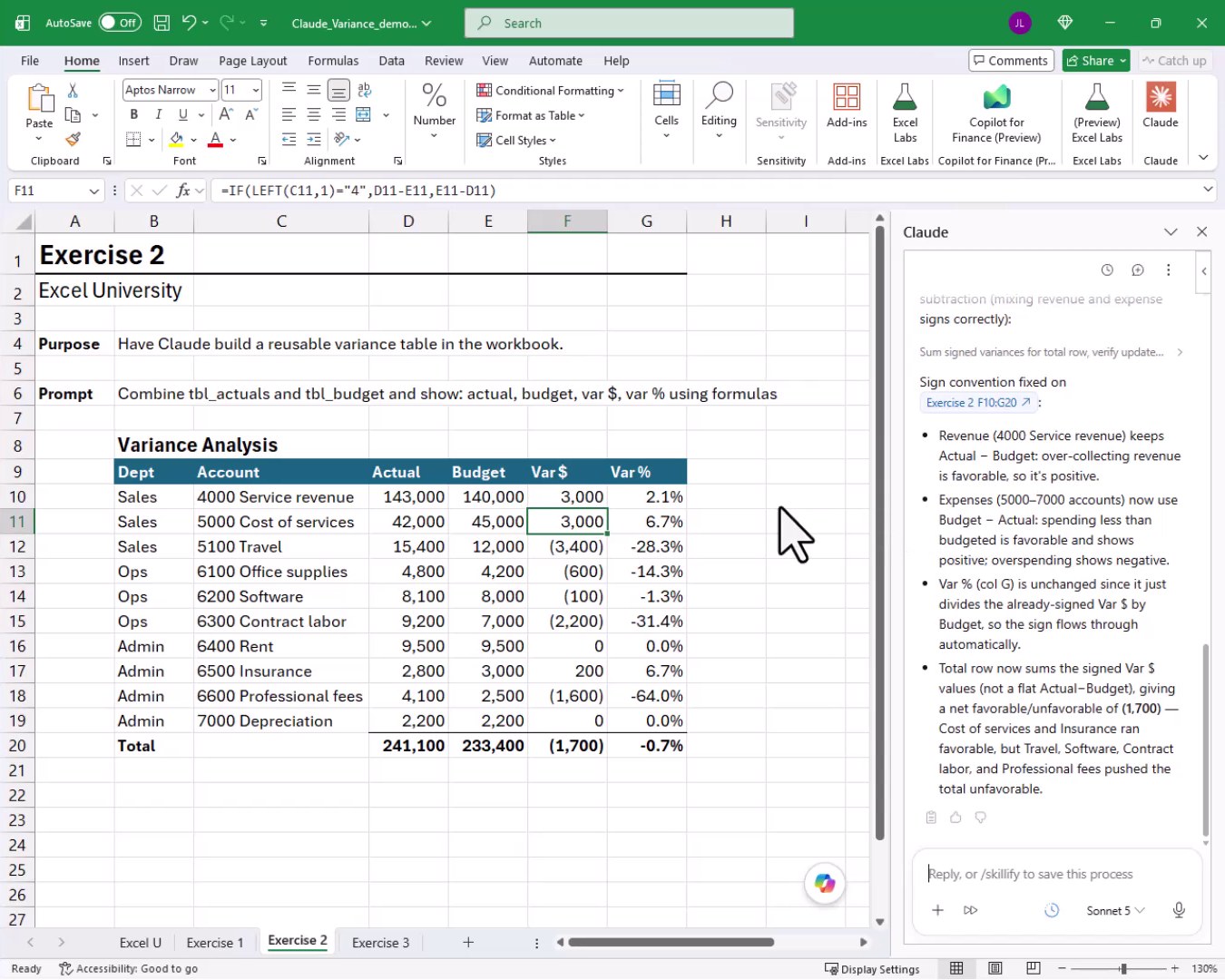Start new chat icon in Claude pane
This screenshot has width=1225, height=980.
pos(1138,269)
